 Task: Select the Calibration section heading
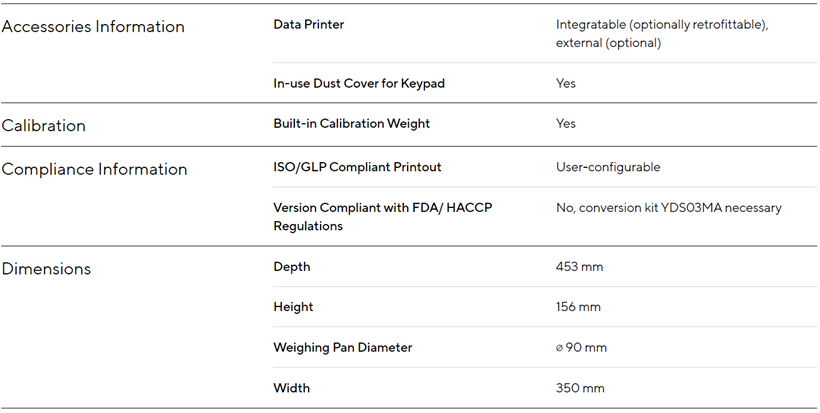tap(44, 126)
